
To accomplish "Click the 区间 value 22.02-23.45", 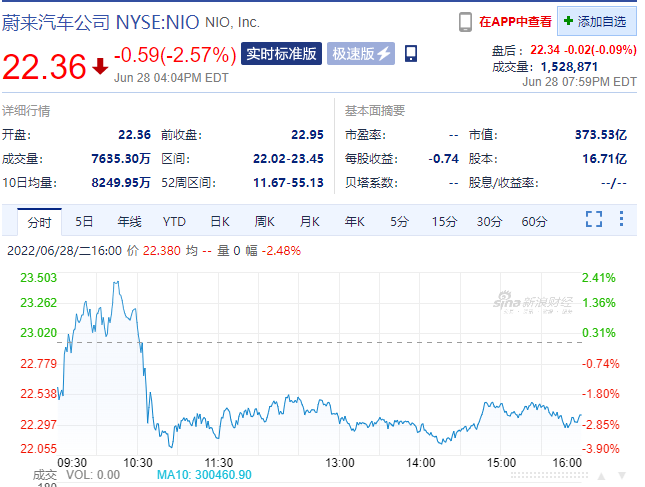I will pos(288,159).
